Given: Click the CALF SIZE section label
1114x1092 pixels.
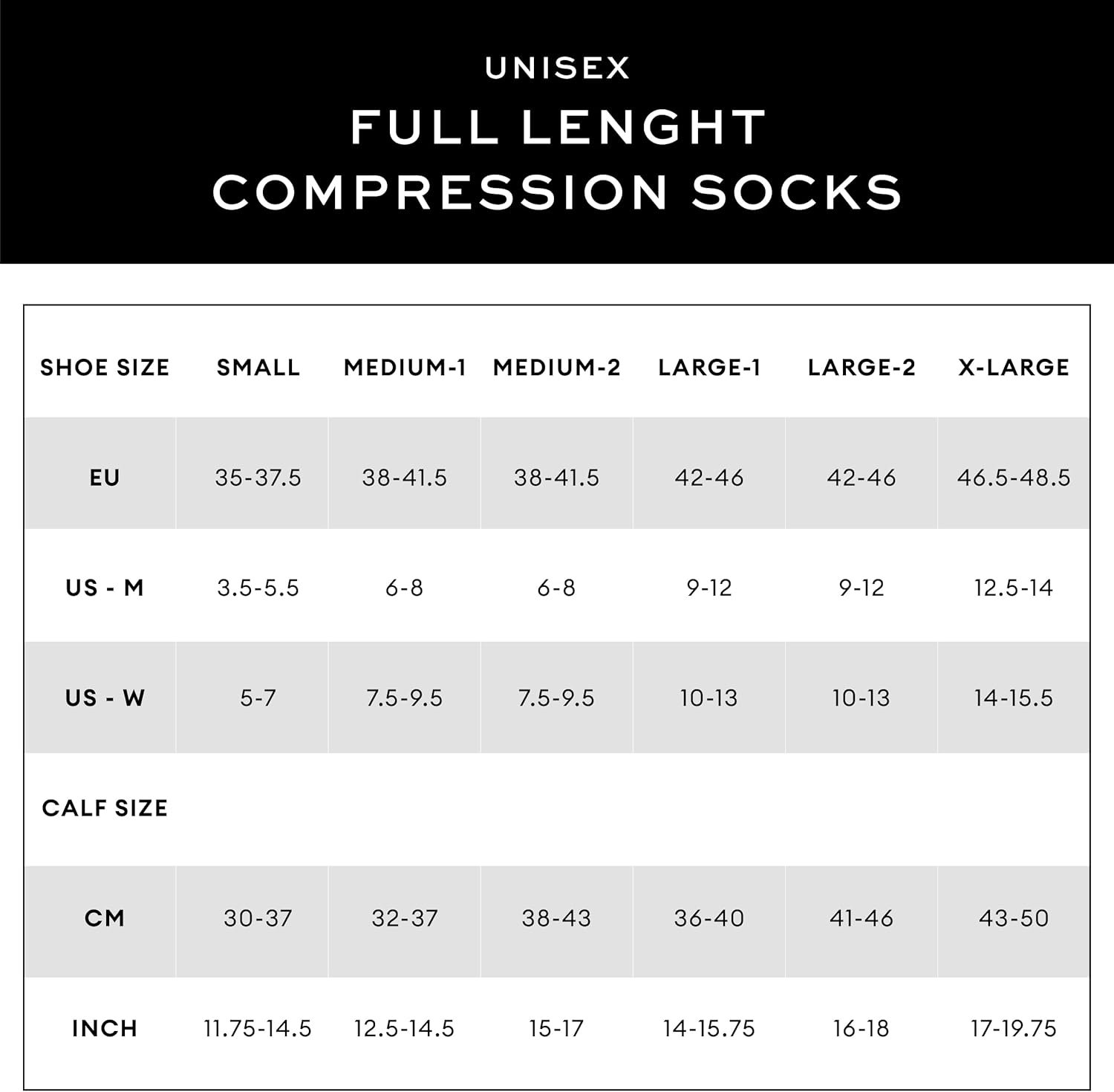Looking at the screenshot, I should 105,808.
